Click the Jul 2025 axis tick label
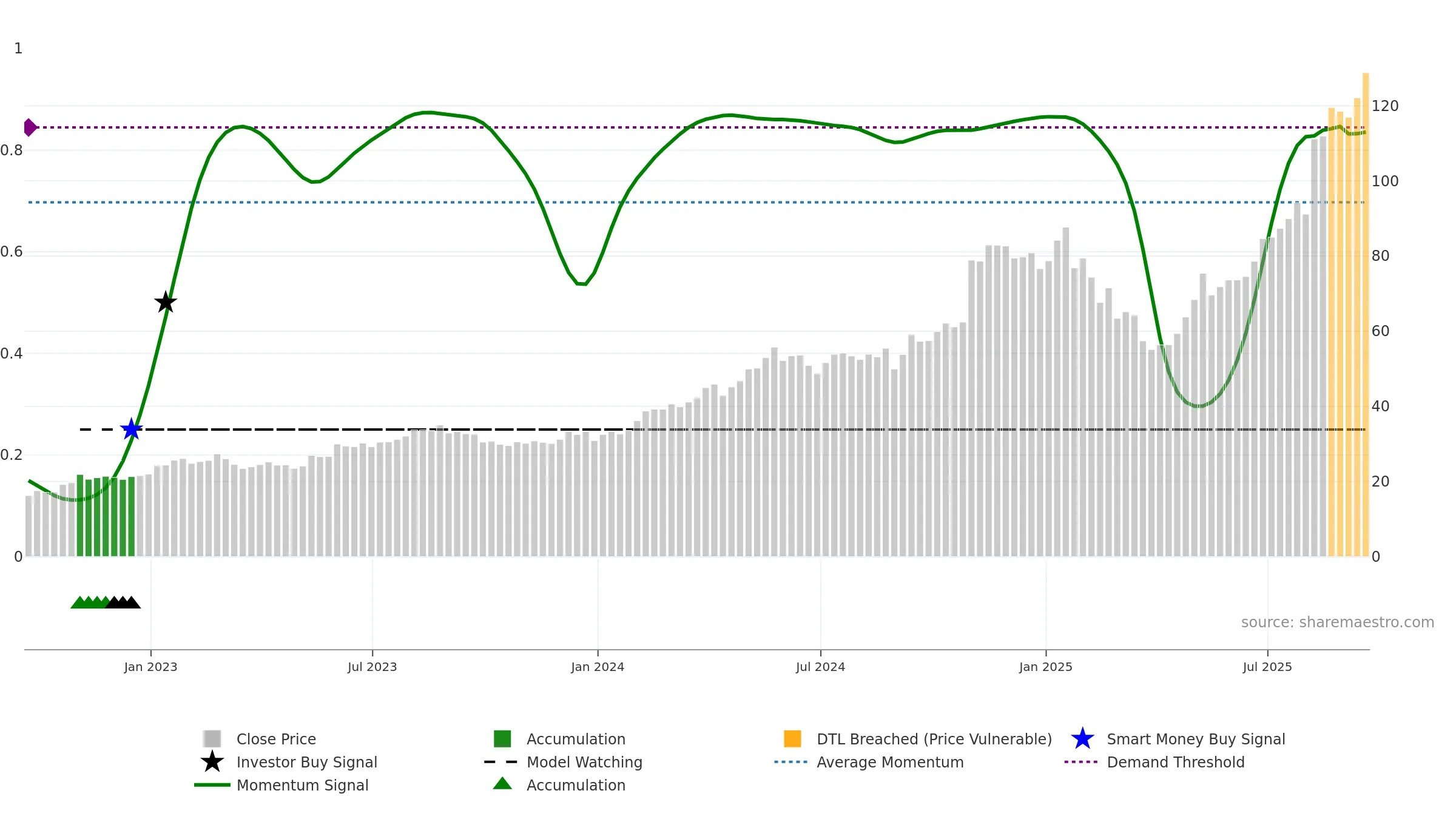 tap(1267, 667)
